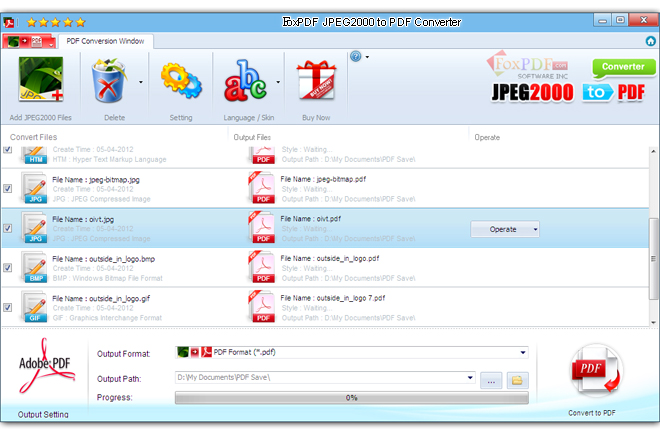Click the Operate column header

point(487,137)
